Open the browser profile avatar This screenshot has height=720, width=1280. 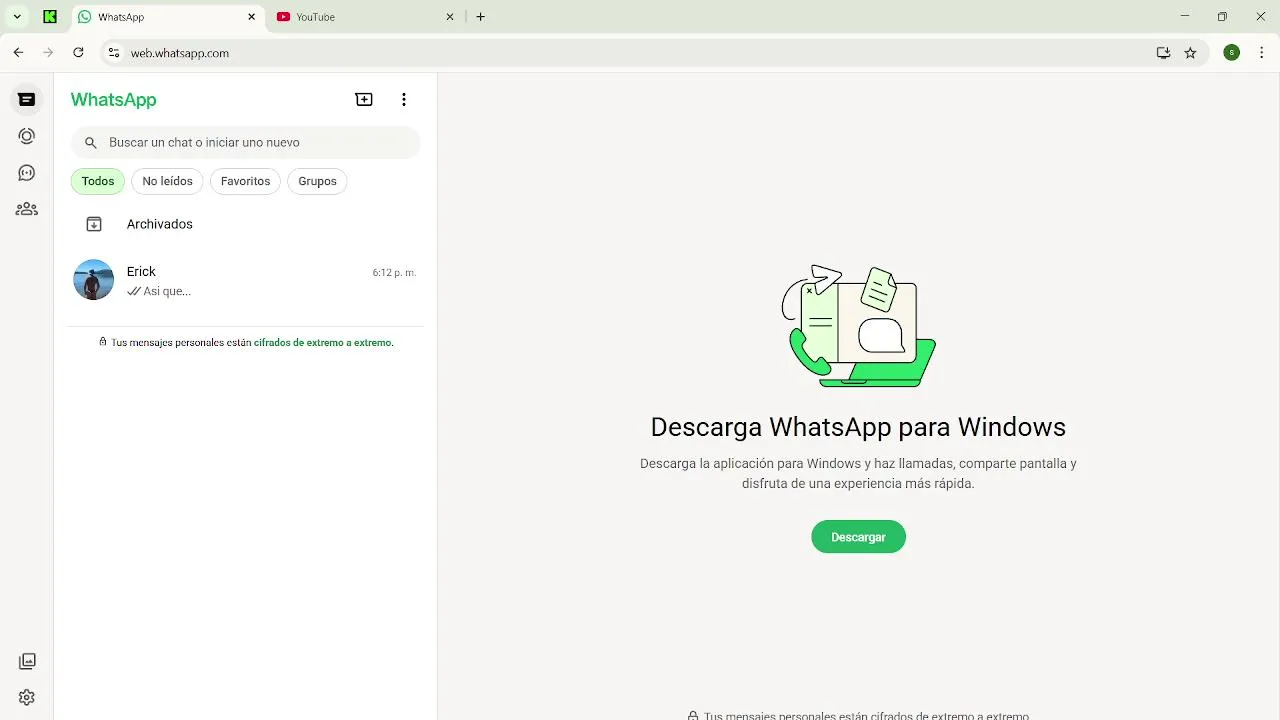click(x=1232, y=53)
